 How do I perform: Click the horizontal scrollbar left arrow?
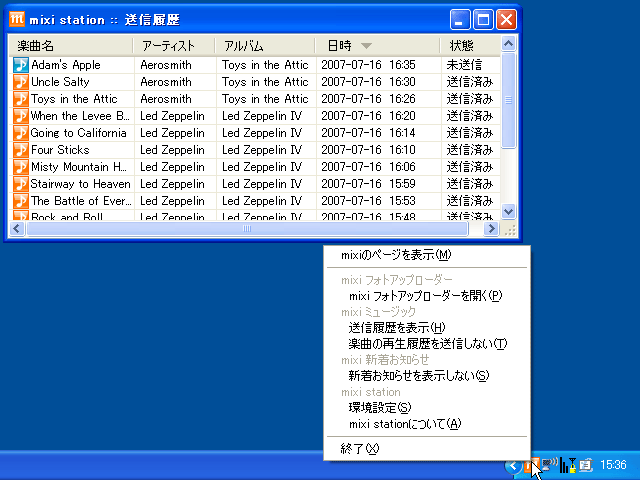tap(17, 229)
